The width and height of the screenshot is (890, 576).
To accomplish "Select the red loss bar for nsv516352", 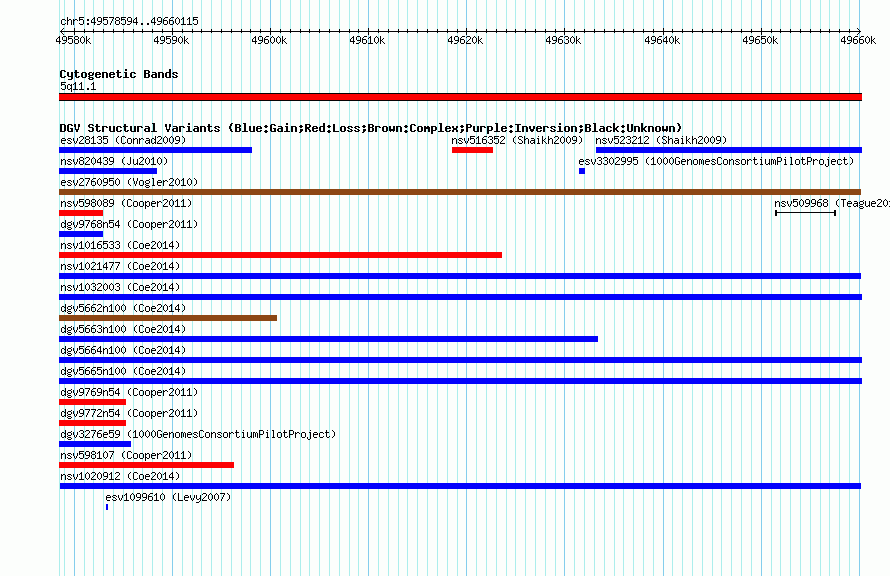I will pos(472,150).
